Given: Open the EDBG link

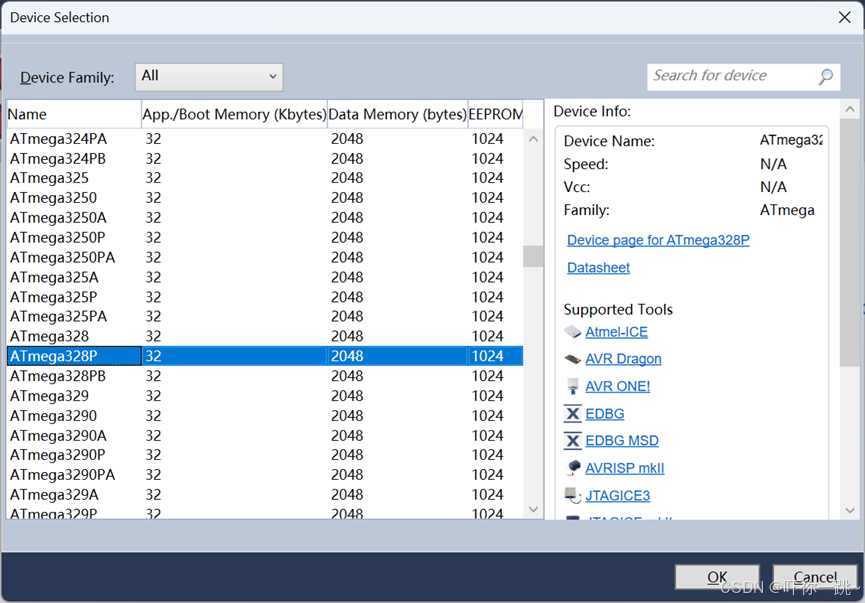Looking at the screenshot, I should (605, 413).
